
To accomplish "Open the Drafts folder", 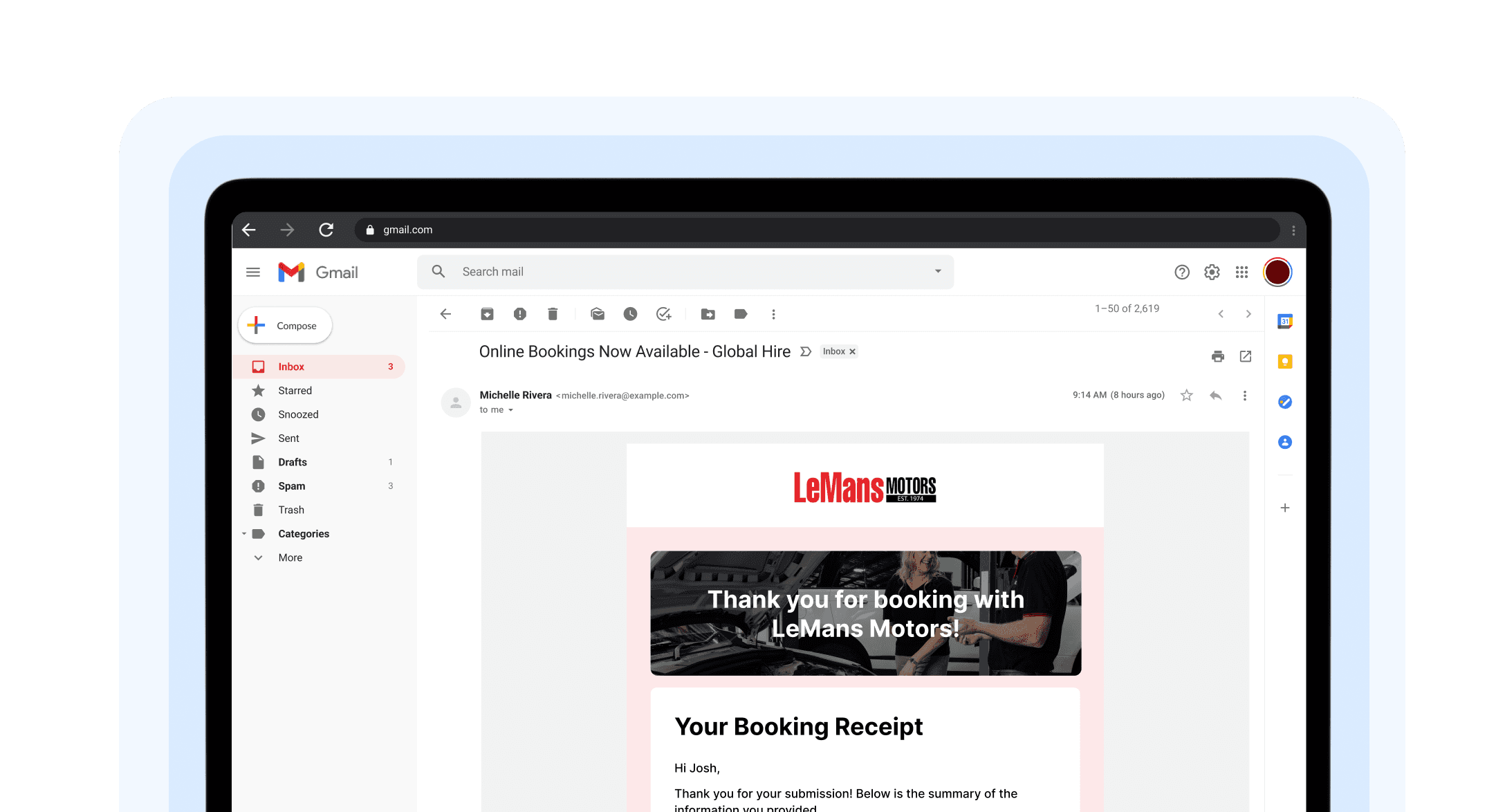I will tap(293, 462).
